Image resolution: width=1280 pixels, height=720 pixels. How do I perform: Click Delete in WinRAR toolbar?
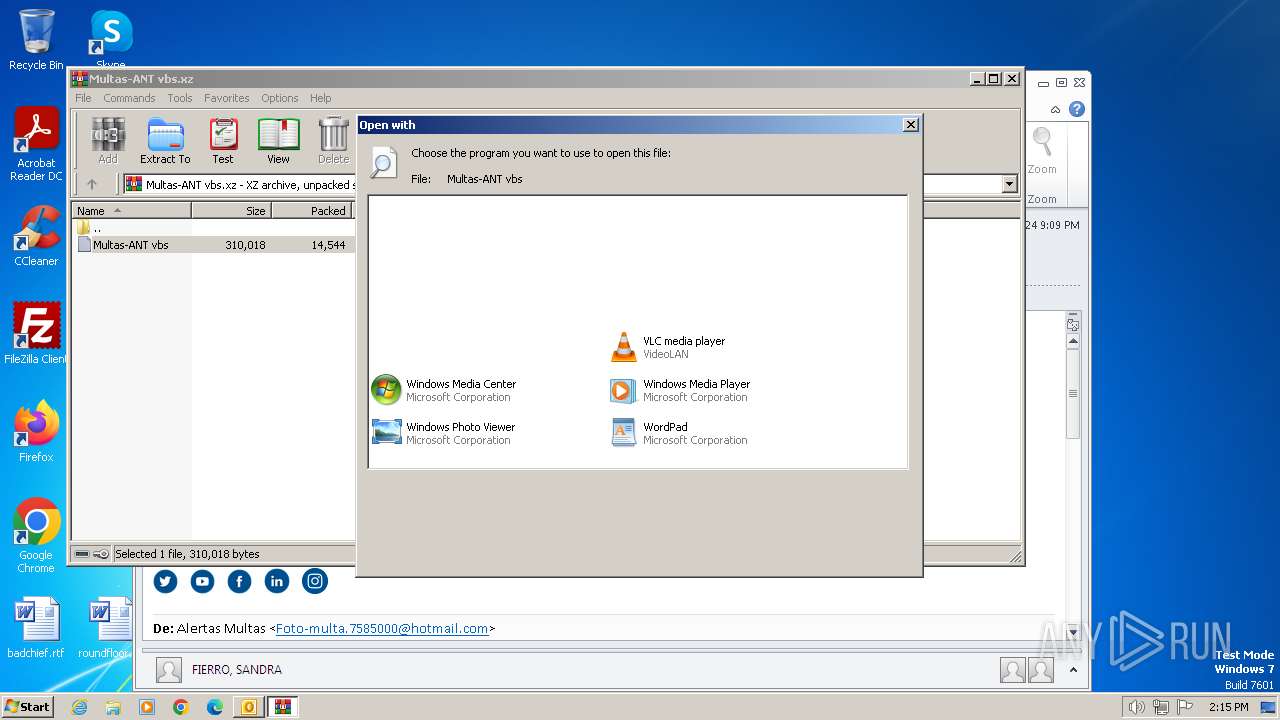point(333,141)
